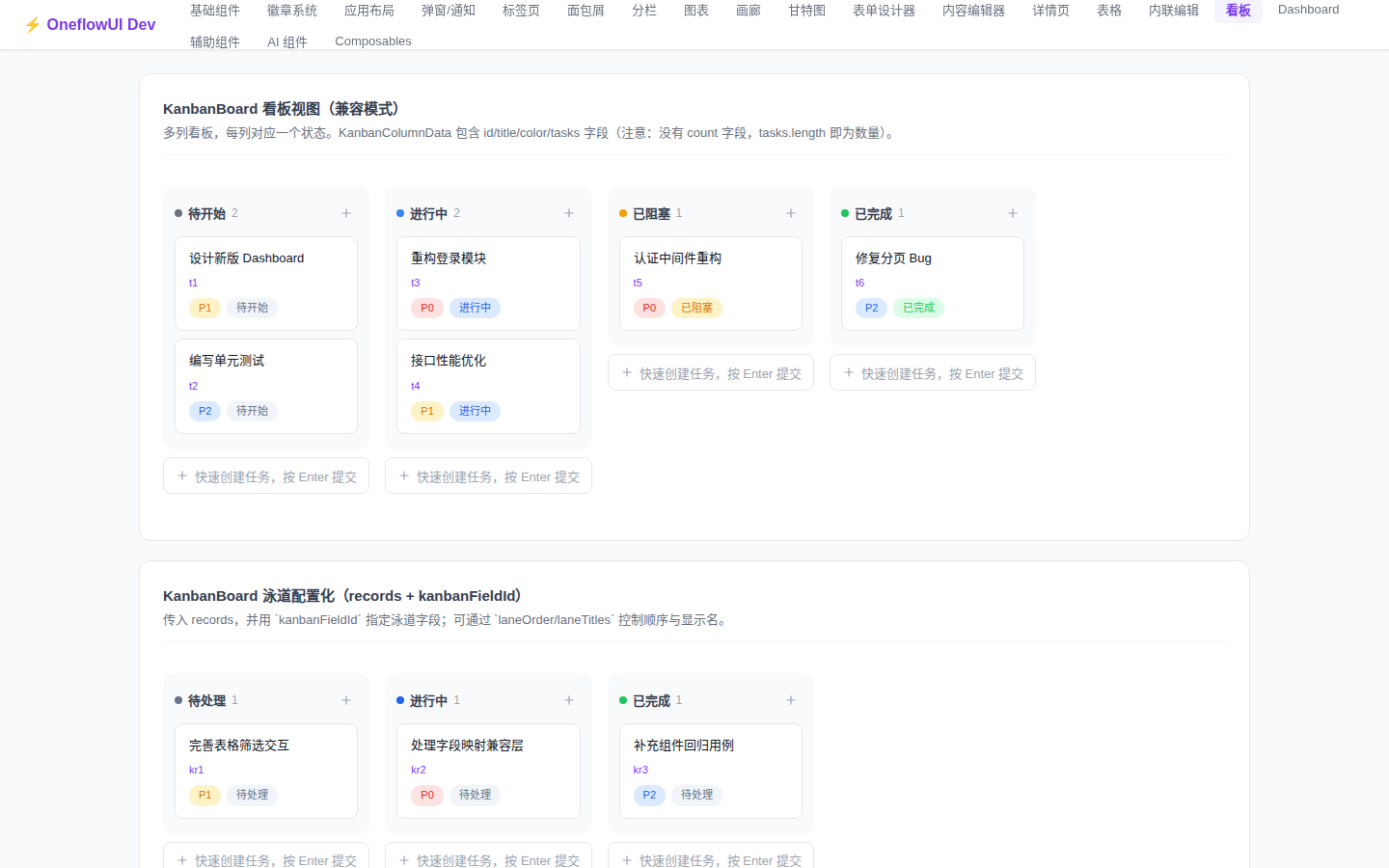Open the 补充组件回归用例 card
Screen dimensions: 1389x868
click(x=711, y=771)
